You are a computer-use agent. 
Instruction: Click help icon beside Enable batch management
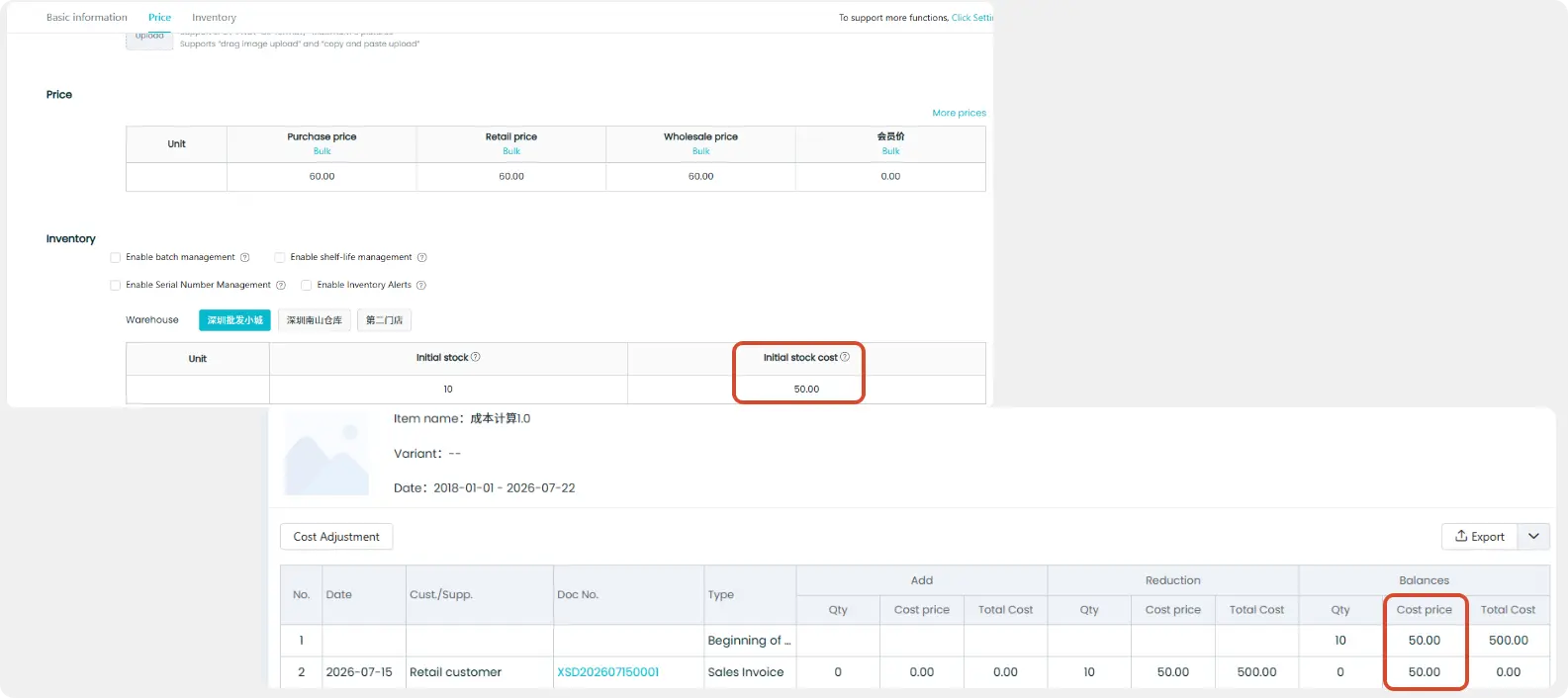244,257
